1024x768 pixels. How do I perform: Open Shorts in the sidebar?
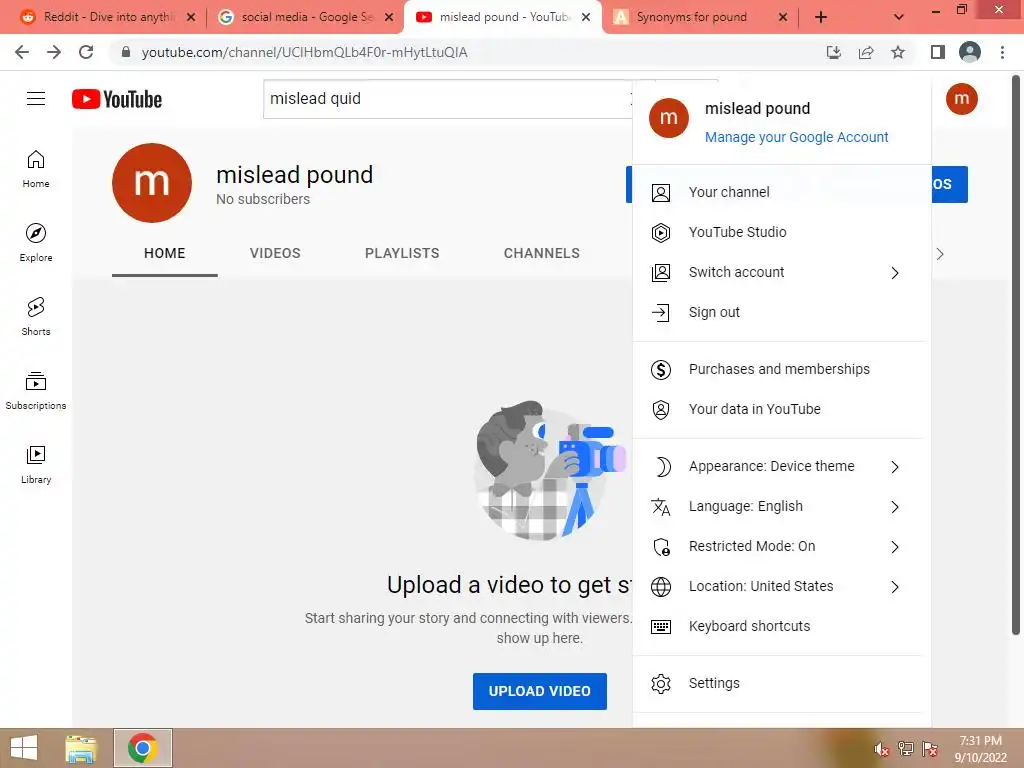coord(36,316)
